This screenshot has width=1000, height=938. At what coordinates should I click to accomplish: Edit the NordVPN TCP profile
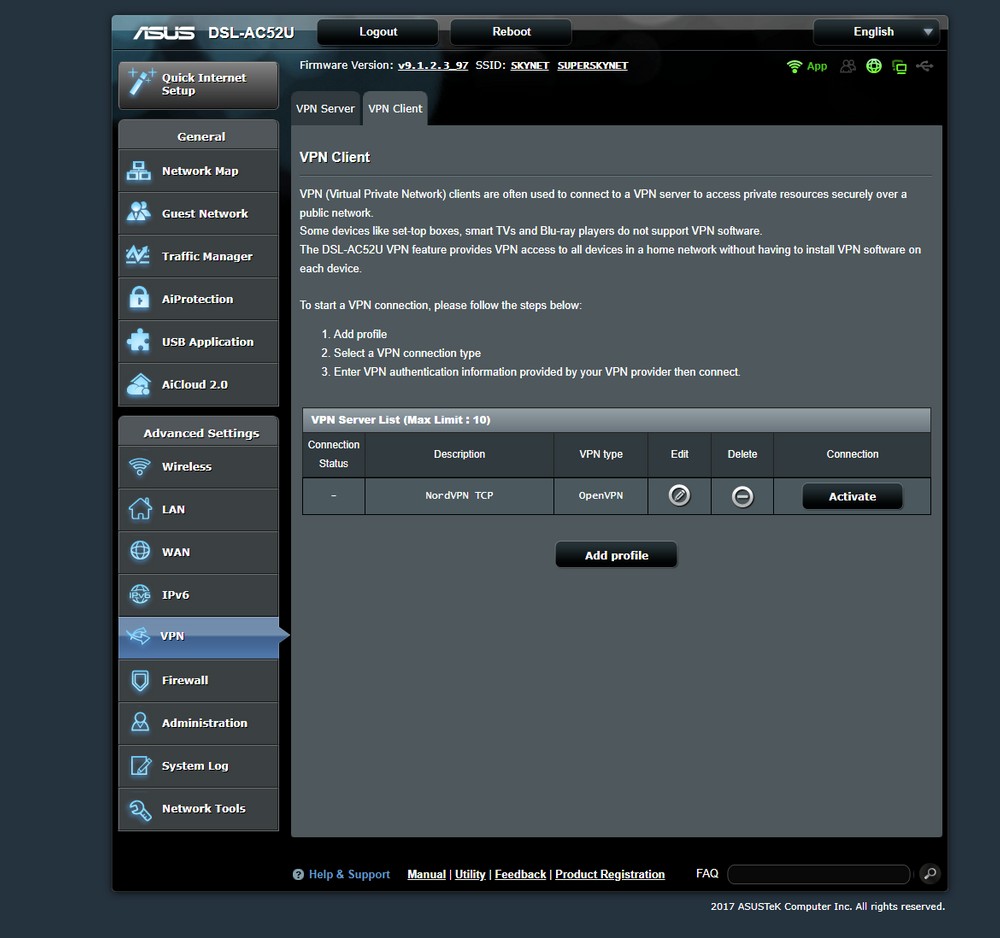point(679,495)
